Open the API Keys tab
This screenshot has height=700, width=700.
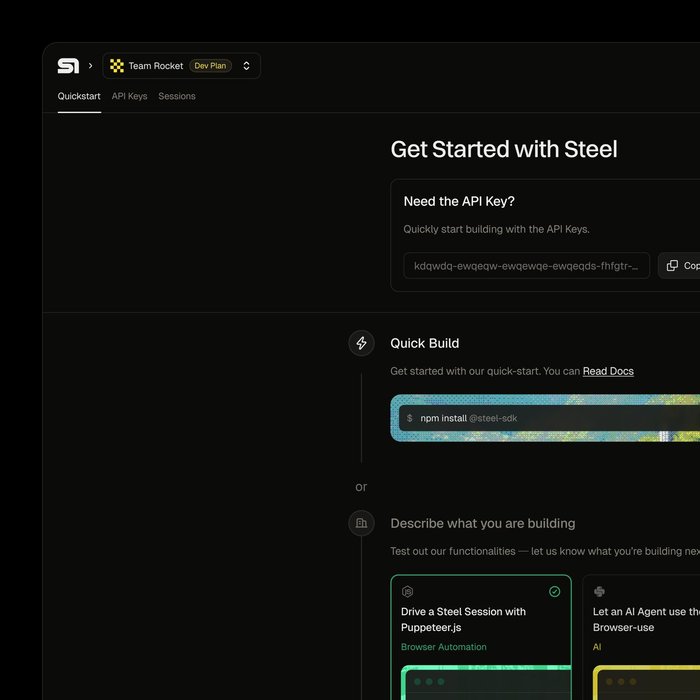pos(129,96)
